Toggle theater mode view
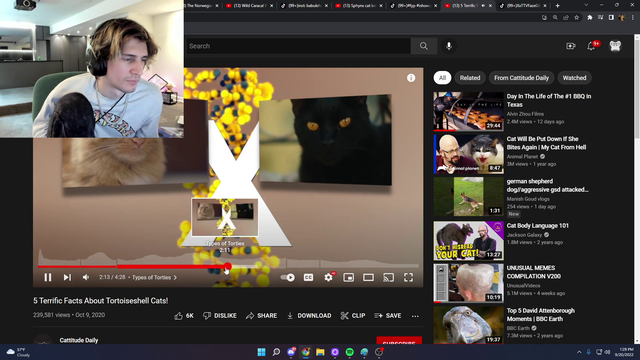 [368, 278]
